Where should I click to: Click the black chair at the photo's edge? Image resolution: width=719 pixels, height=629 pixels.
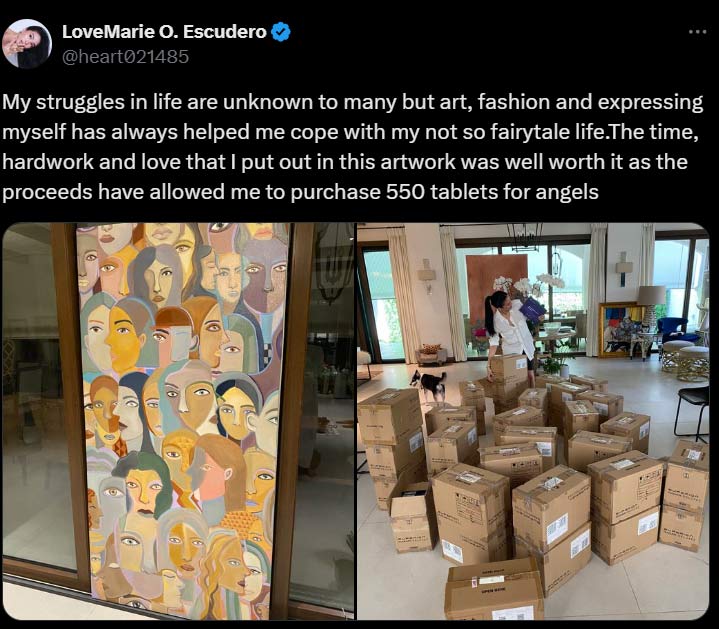coord(692,414)
